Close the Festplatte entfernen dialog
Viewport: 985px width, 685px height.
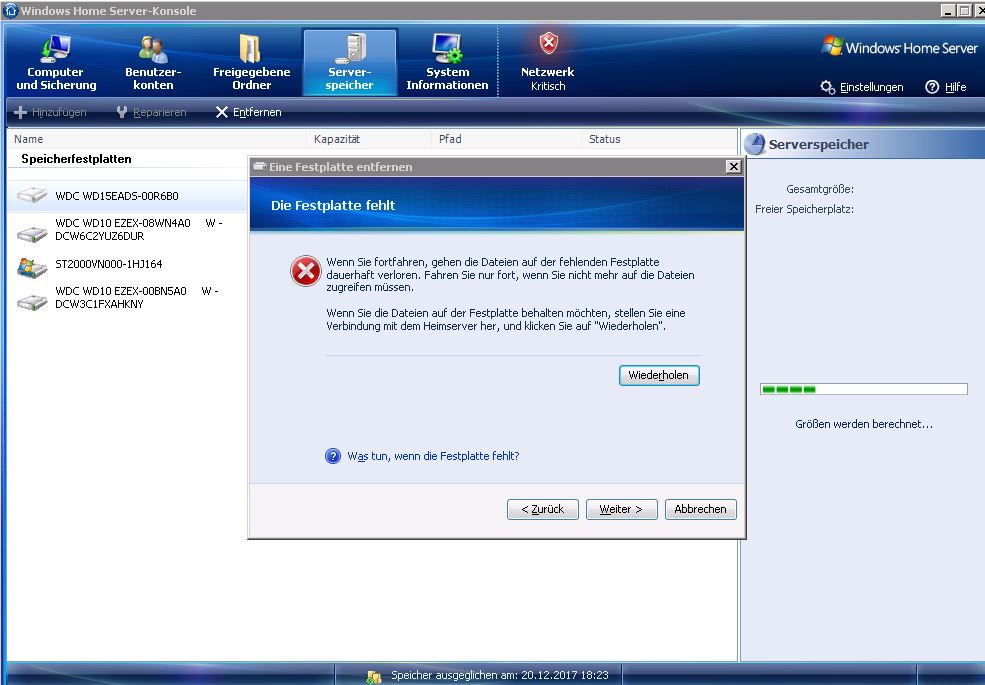coord(733,167)
